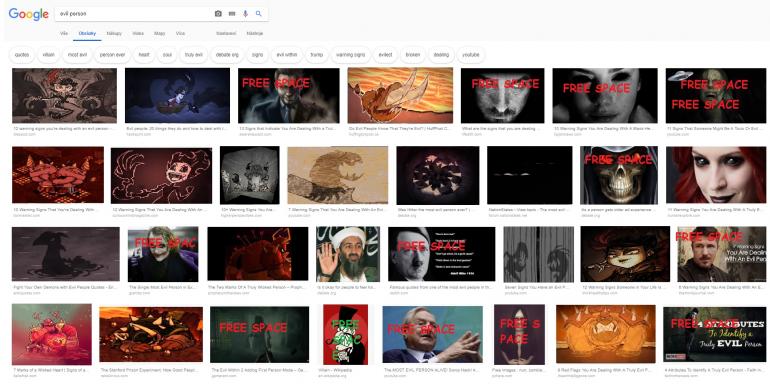Open Nástroje tools option
This screenshot has width=770, height=384.
(x=254, y=33)
